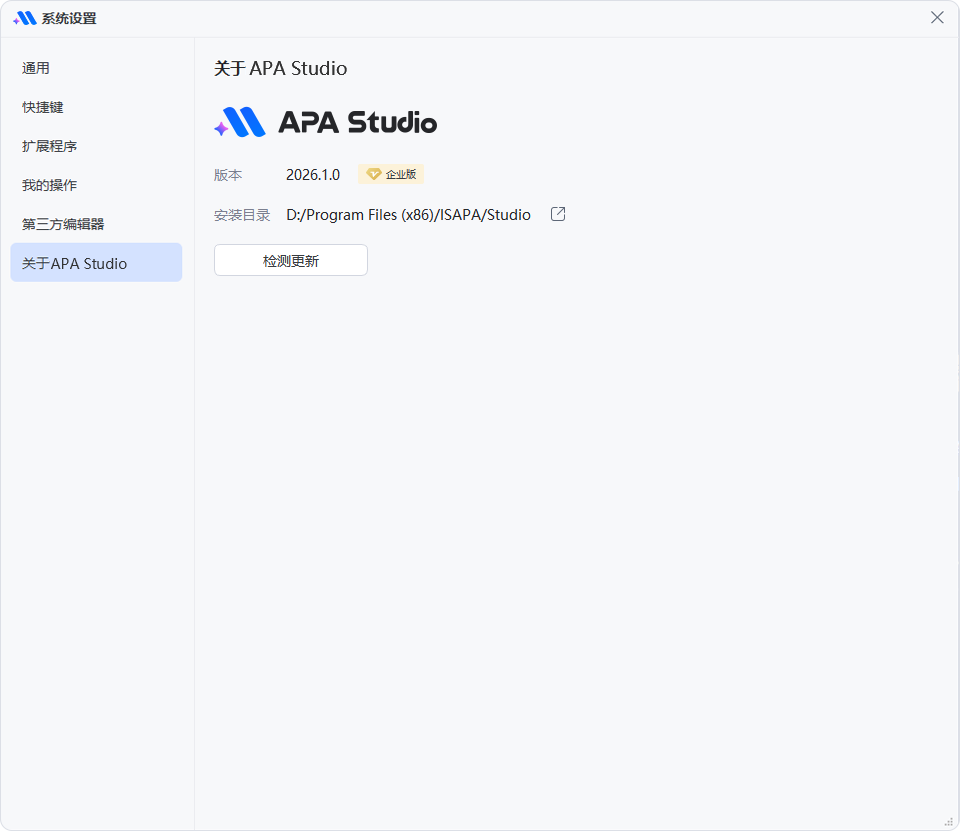Click the APA Studio wordmark text
The width and height of the screenshot is (960, 831).
click(357, 122)
